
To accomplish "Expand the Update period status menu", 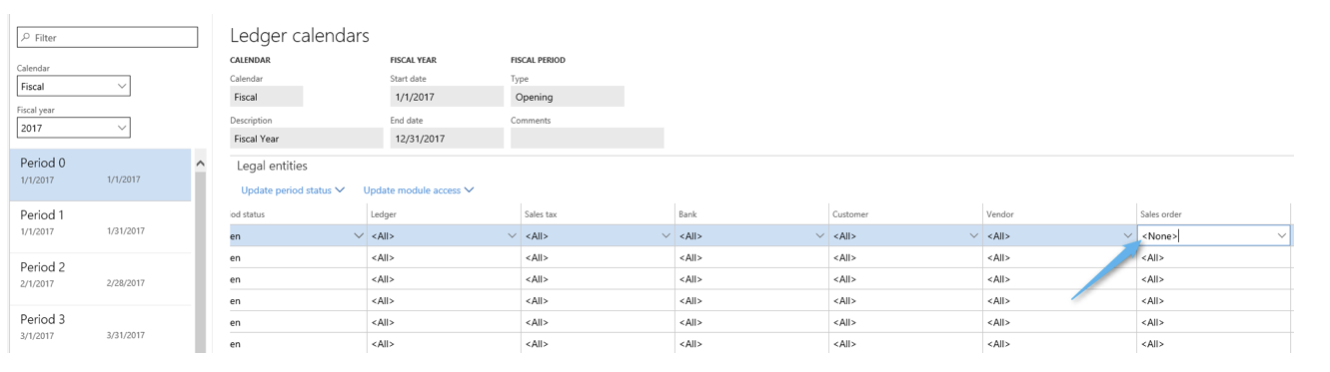I will coord(292,190).
